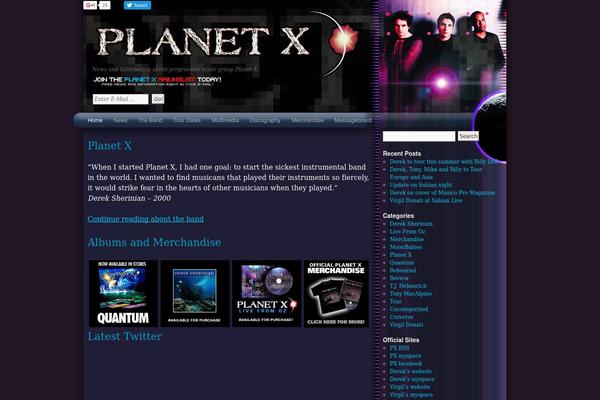Click the Latest Twitter heading

coord(125,336)
